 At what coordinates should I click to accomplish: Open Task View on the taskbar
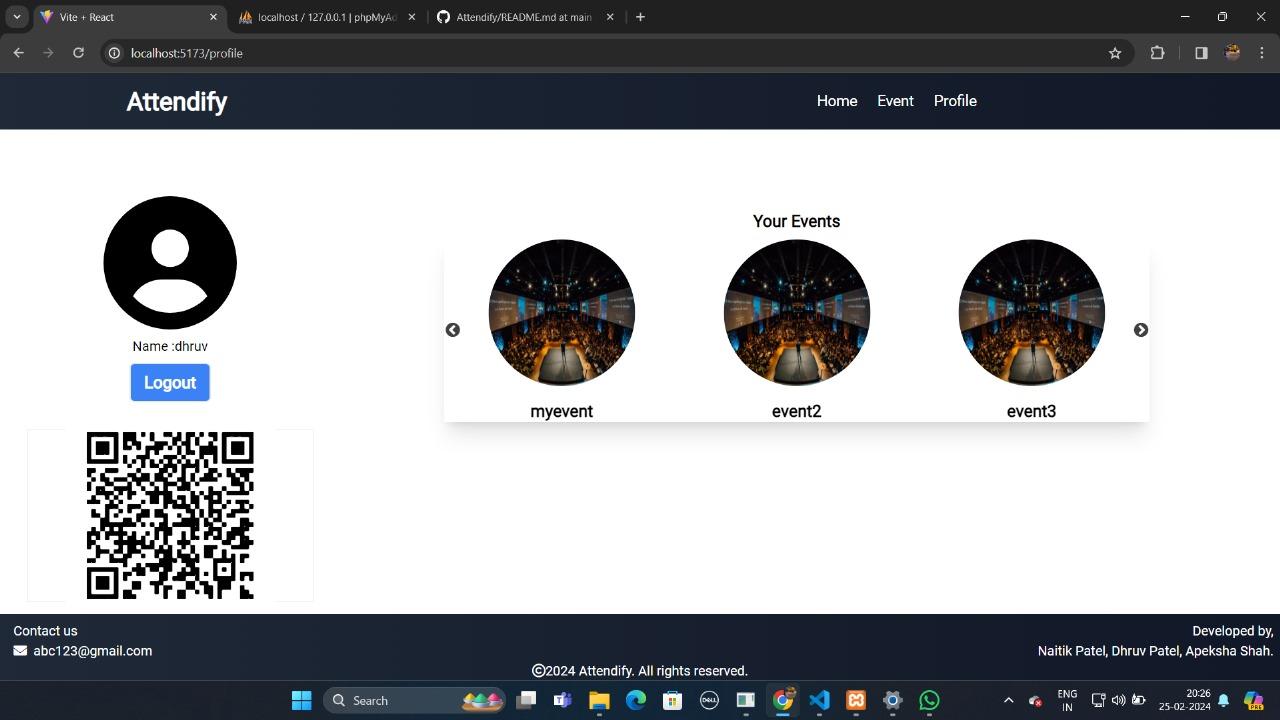(x=526, y=700)
